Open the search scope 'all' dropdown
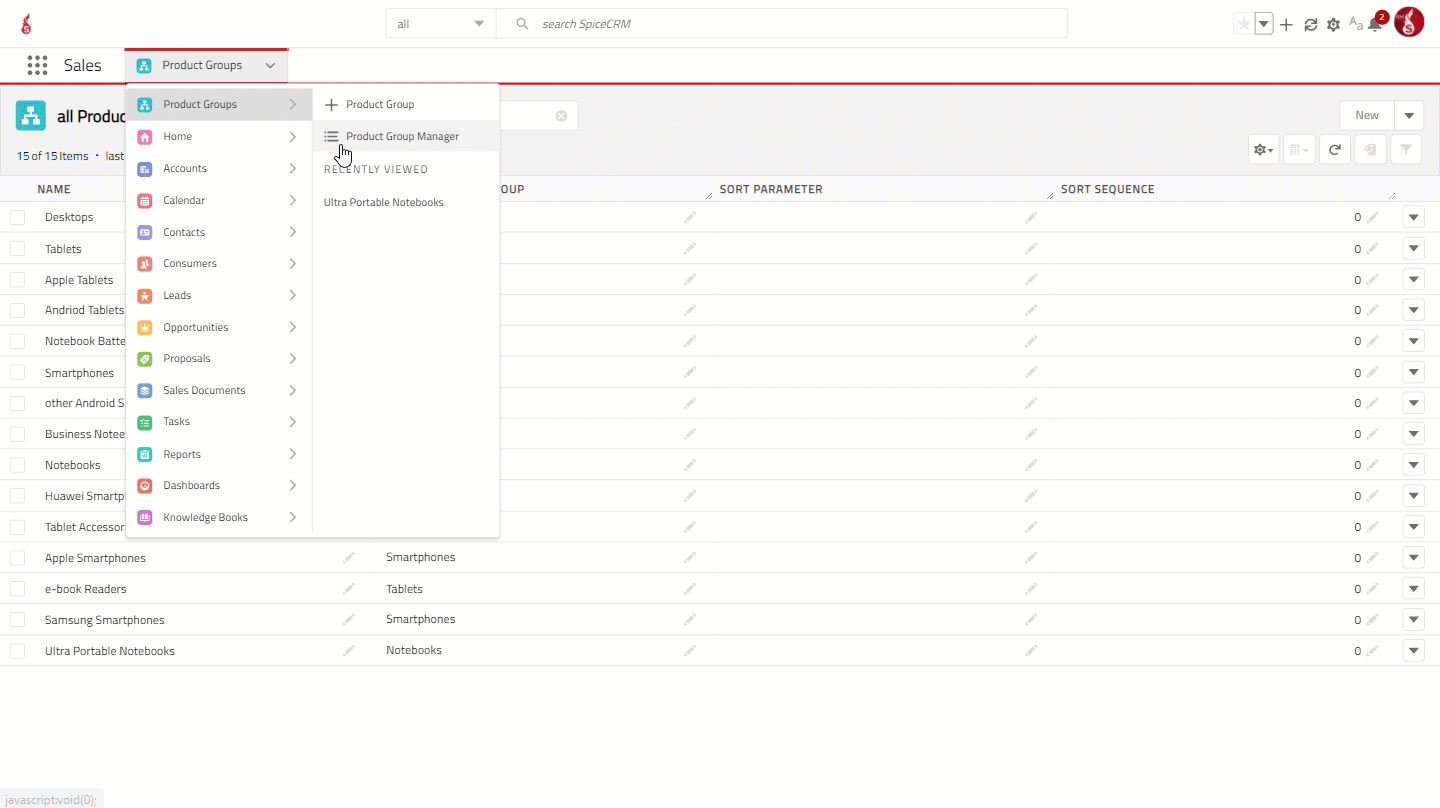The height and width of the screenshot is (808, 1440). click(x=440, y=24)
